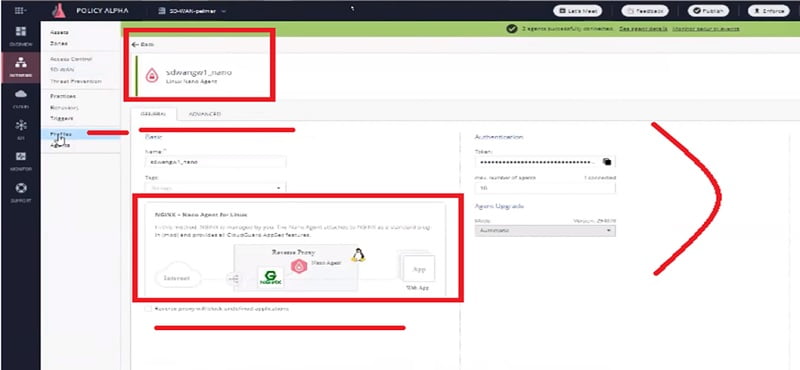Select the General tab
800x370 pixels.
[x=153, y=114]
